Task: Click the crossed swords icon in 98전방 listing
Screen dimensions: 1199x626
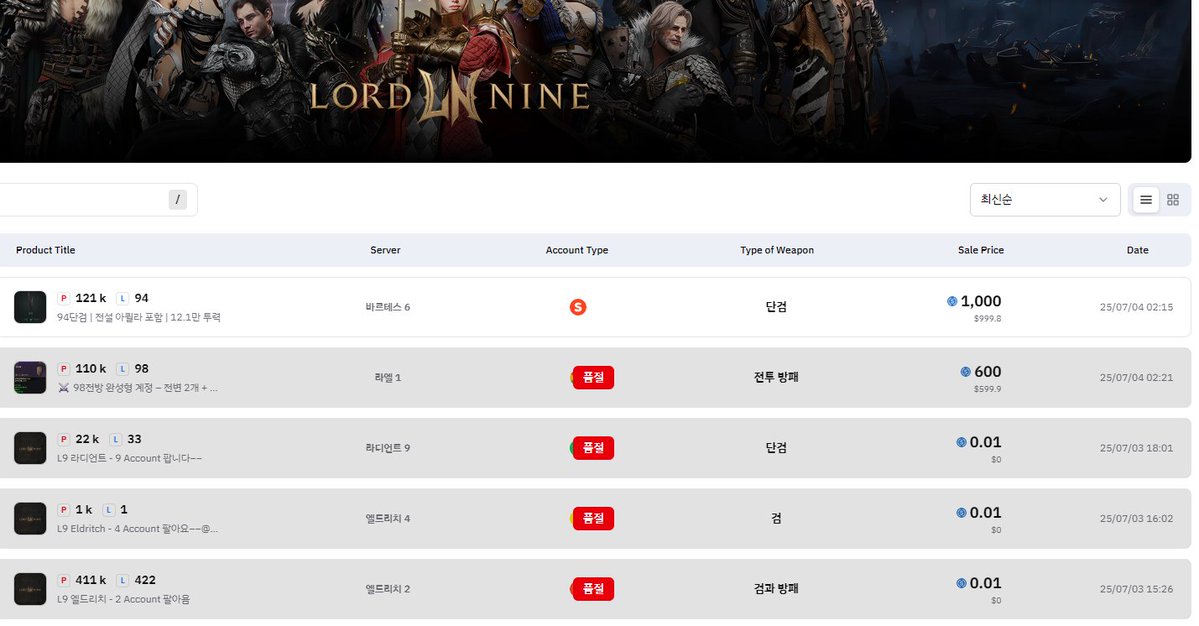Action: point(63,388)
